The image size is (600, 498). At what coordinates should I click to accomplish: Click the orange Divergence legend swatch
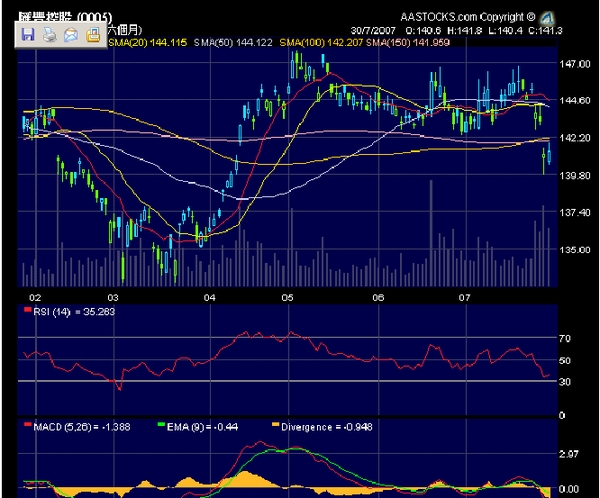(276, 425)
